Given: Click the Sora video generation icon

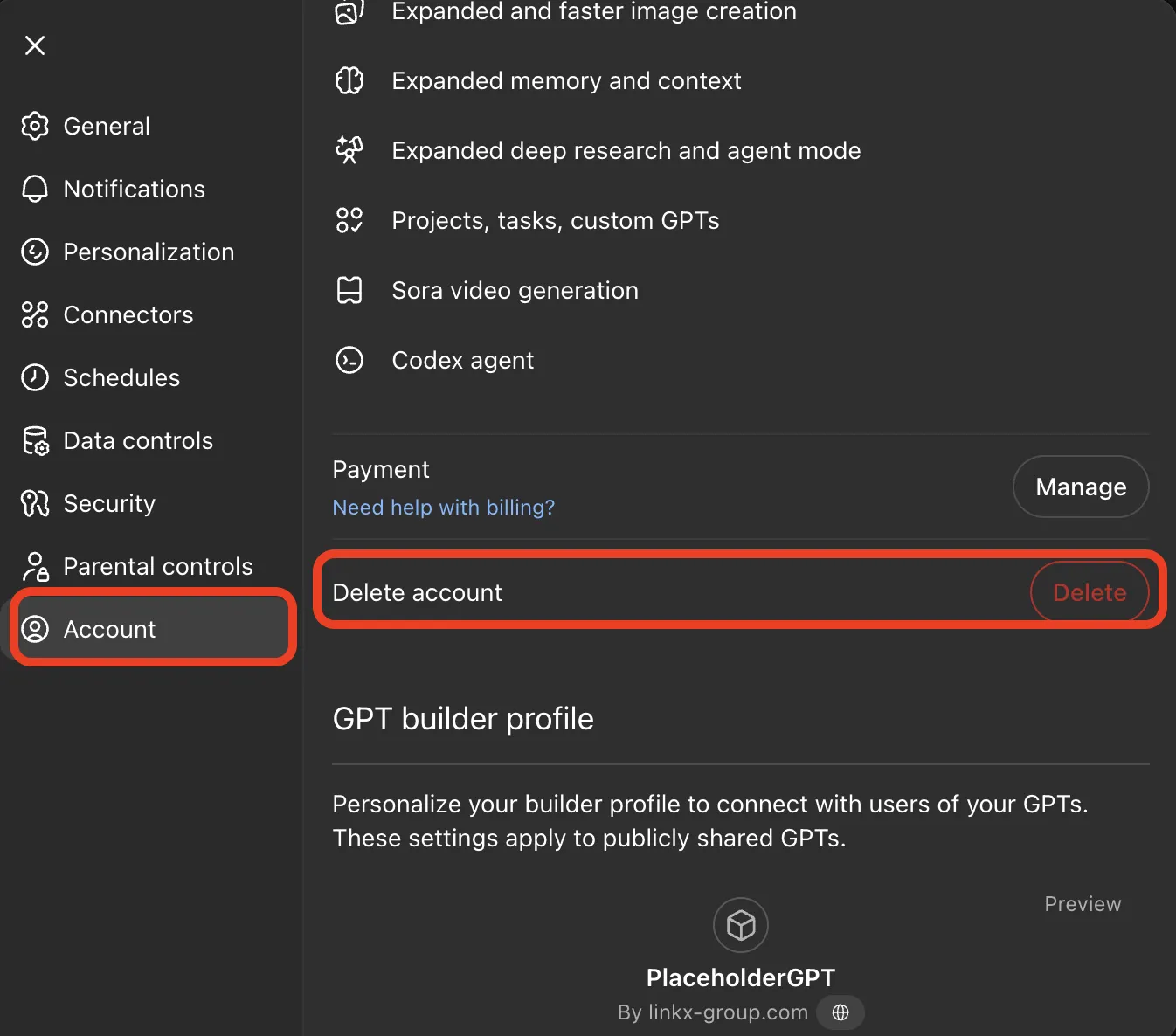Looking at the screenshot, I should (349, 290).
